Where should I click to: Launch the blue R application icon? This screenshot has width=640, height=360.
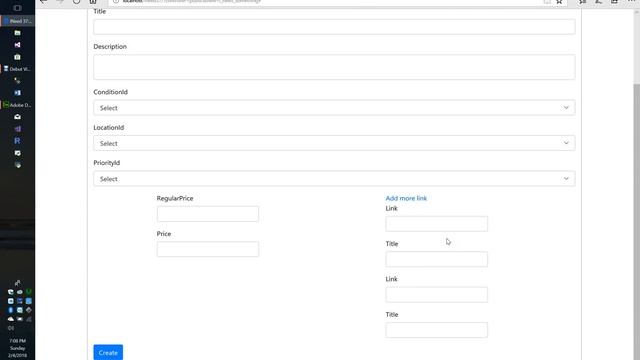click(x=17, y=141)
